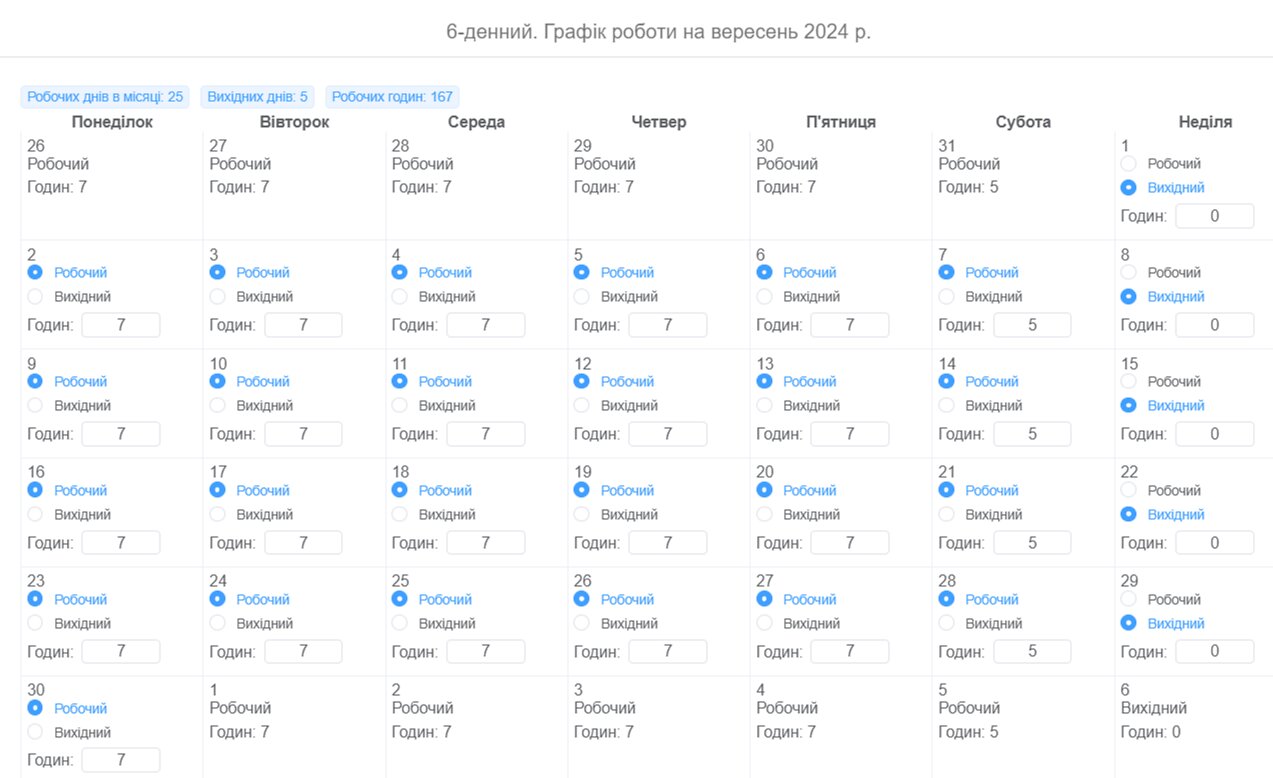Edit Годин field on September 12
The width and height of the screenshot is (1273, 778).
tap(668, 434)
